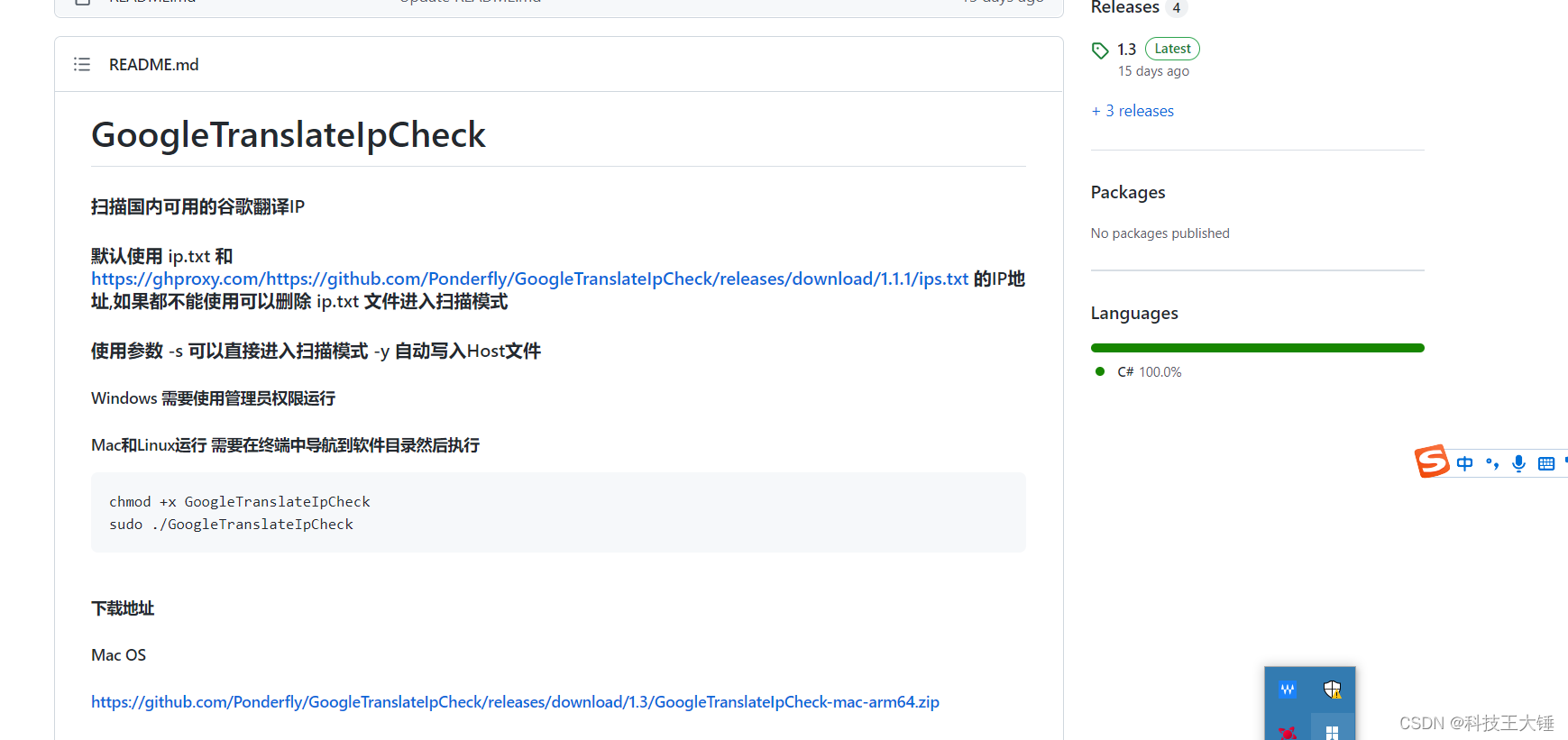
Task: Open the ghproxy ips.txt download link
Action: click(529, 279)
